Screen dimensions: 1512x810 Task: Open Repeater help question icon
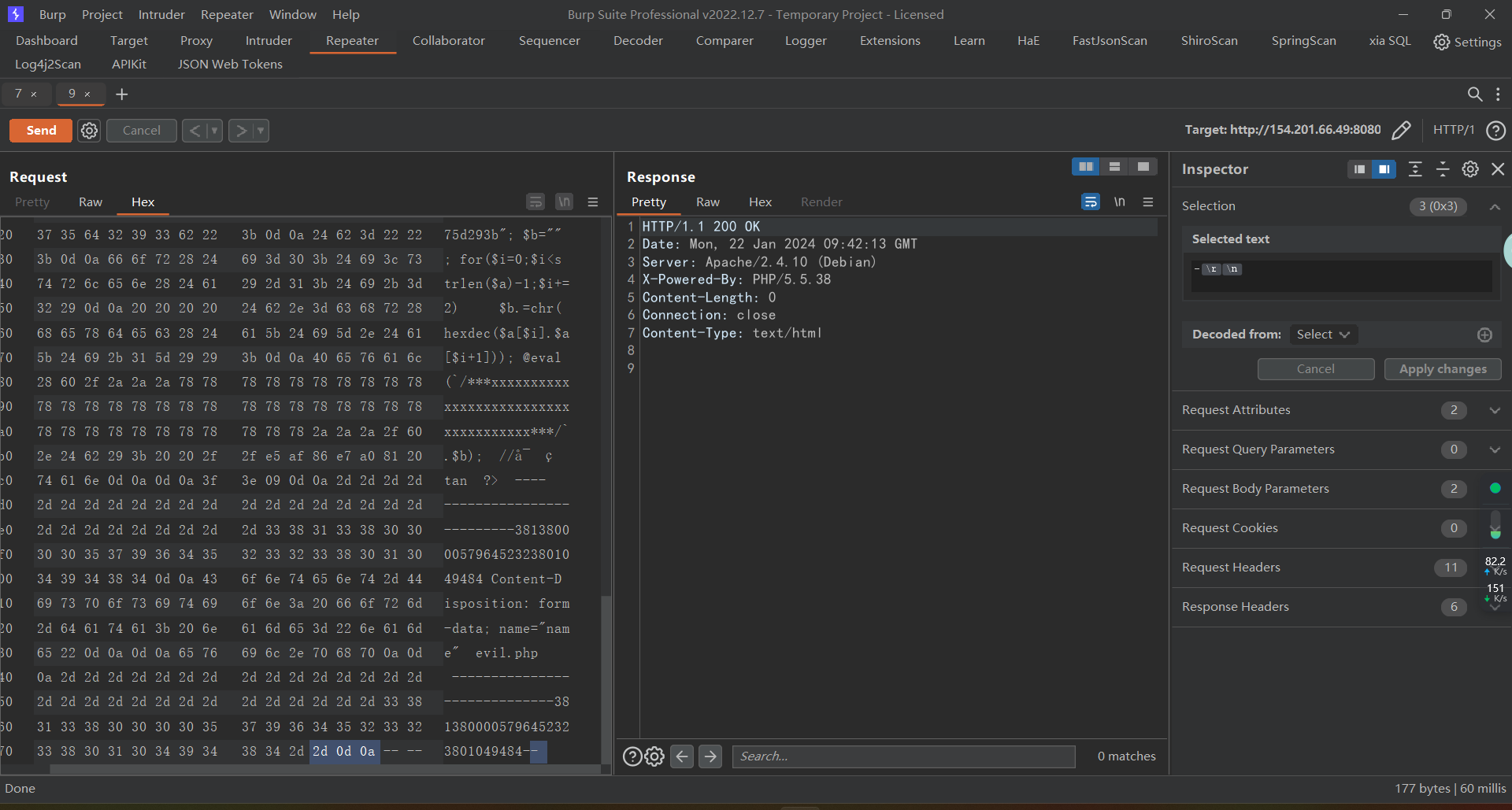tap(1495, 131)
